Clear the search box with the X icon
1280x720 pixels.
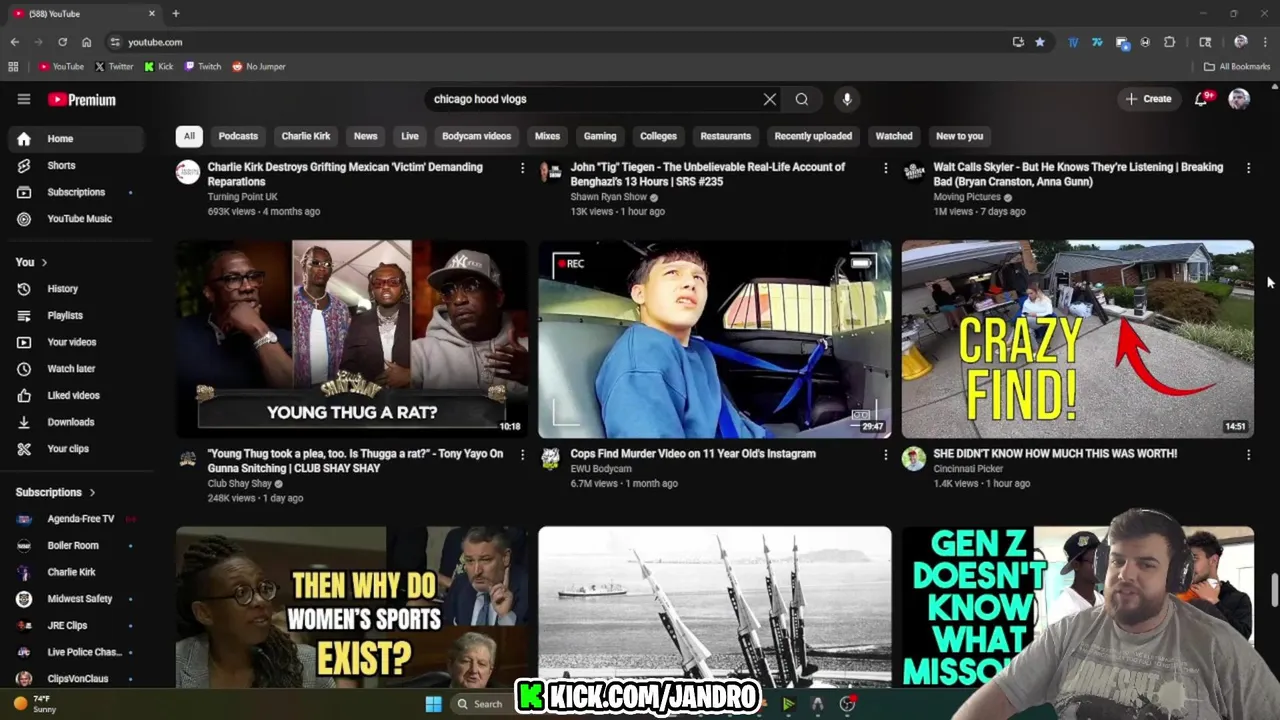coord(770,99)
